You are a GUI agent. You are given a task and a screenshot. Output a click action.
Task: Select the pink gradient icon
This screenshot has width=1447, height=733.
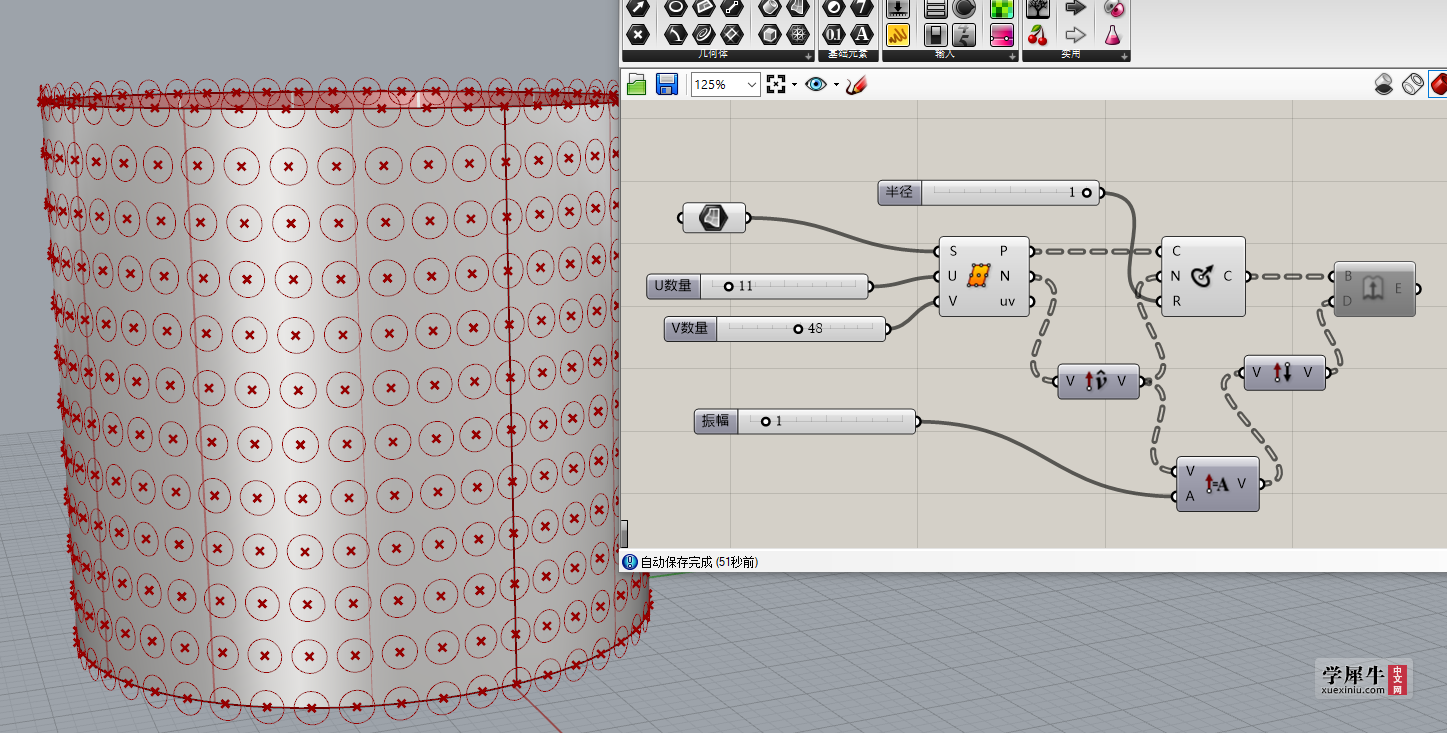pos(1002,35)
